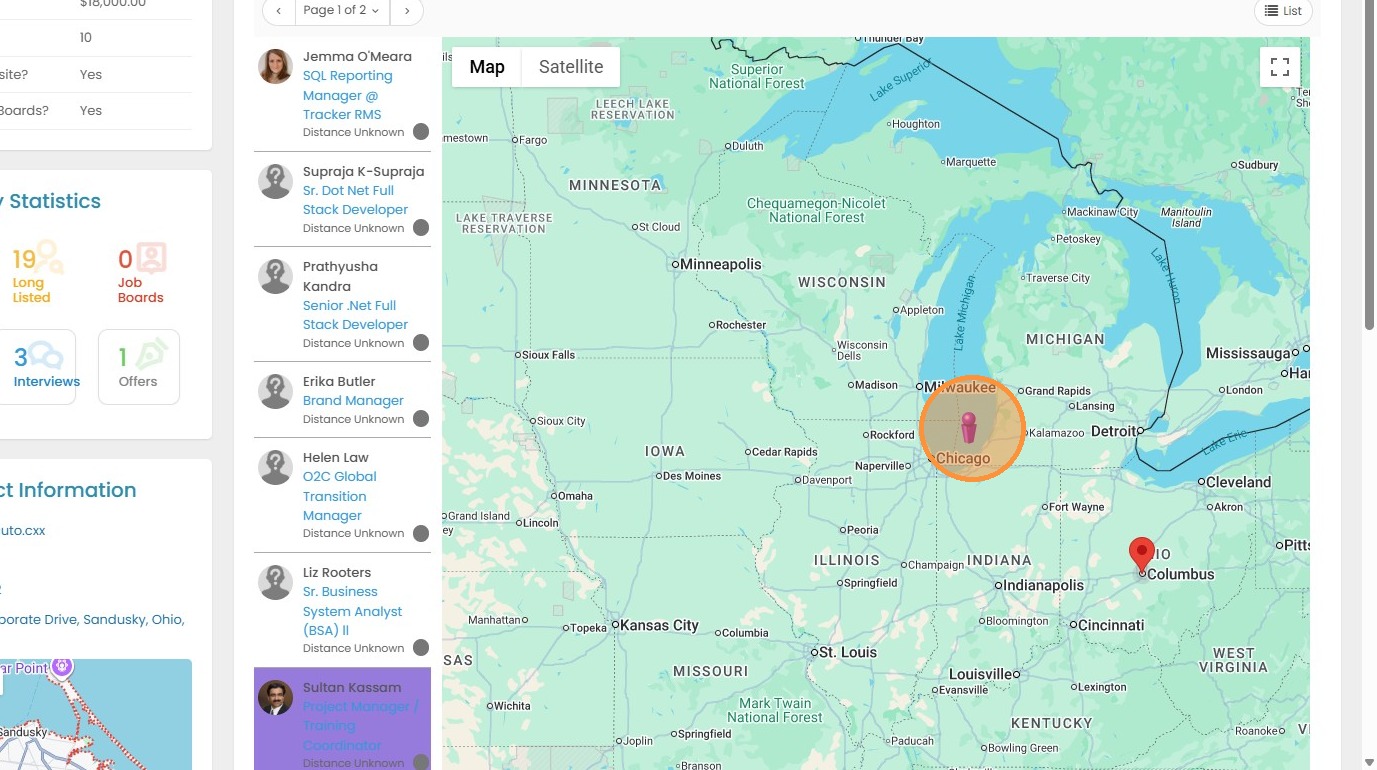The image size is (1377, 770).
Task: Open the Page 1 of 2 dropdown
Action: point(341,10)
